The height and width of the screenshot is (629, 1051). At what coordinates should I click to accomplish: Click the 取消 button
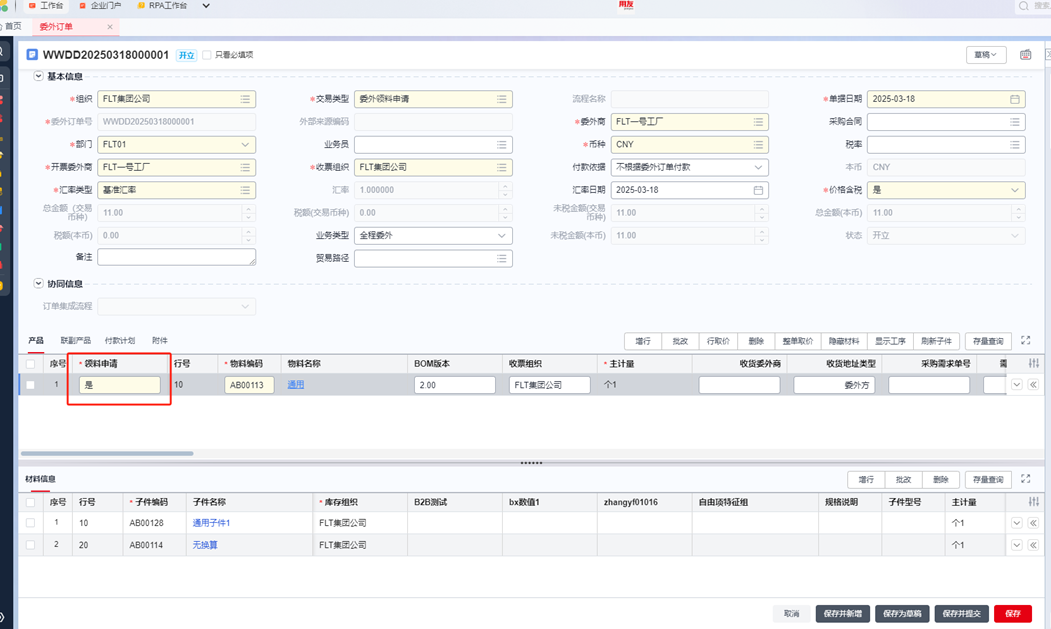click(792, 614)
